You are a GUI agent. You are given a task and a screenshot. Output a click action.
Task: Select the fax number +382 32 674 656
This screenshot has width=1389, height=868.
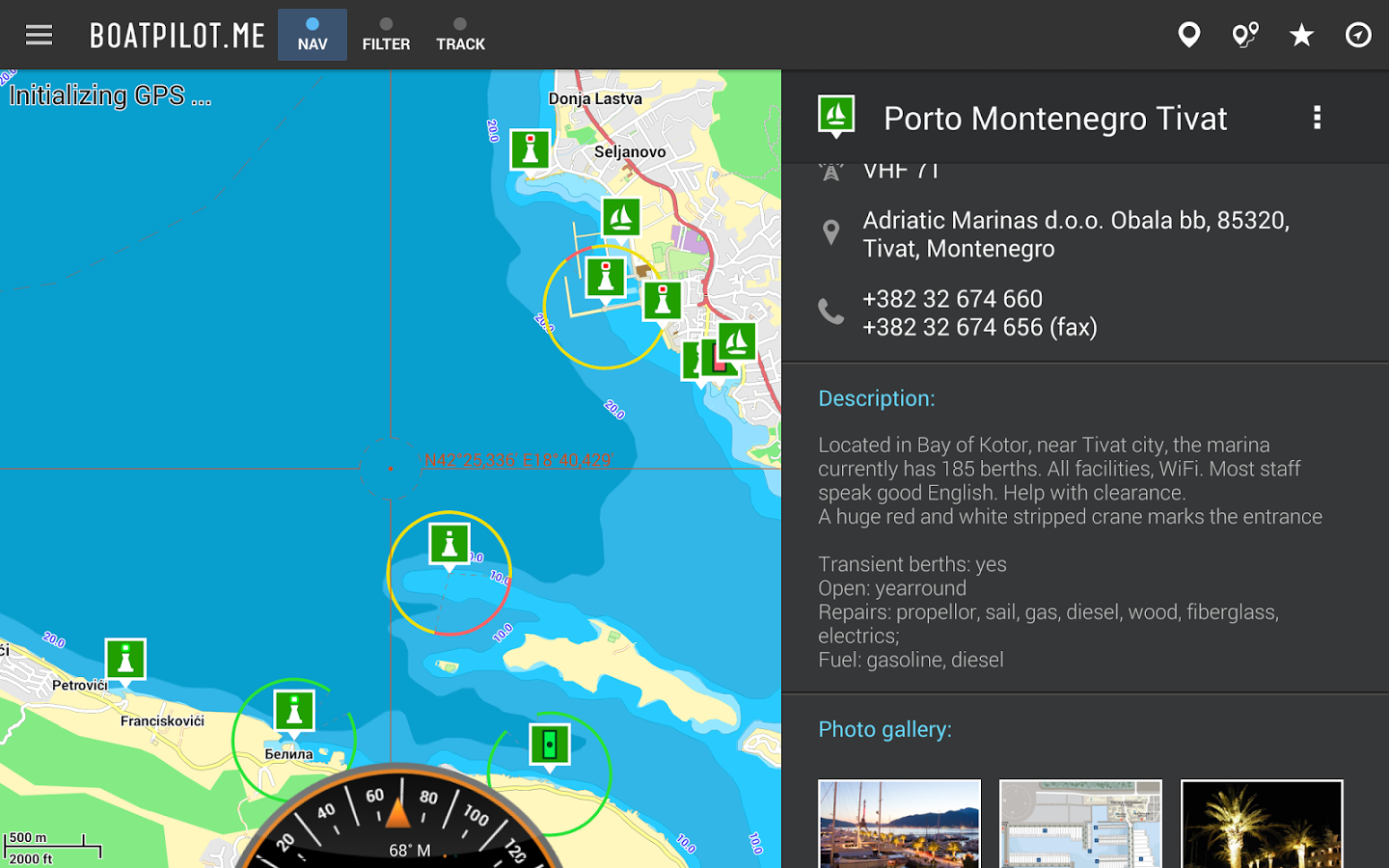(980, 328)
